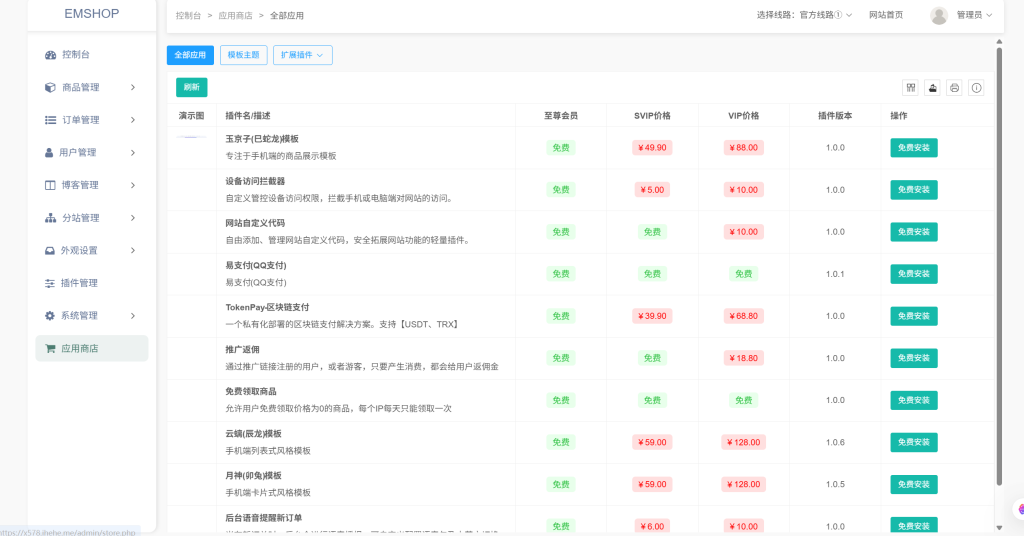Expand the 商品管理 sidebar submenu arrow
The height and width of the screenshot is (536, 1024).
coord(133,87)
